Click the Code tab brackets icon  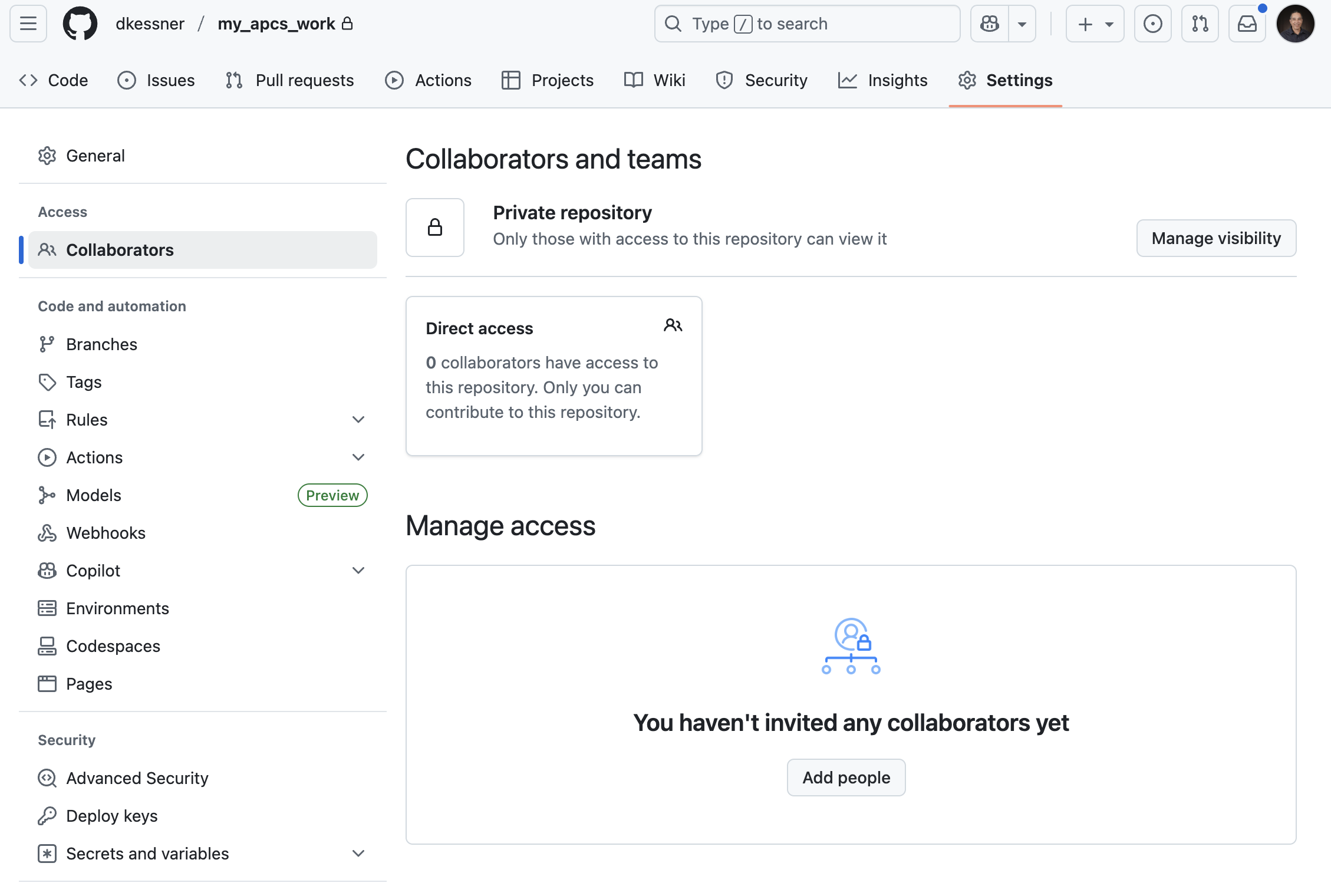pyautogui.click(x=28, y=80)
